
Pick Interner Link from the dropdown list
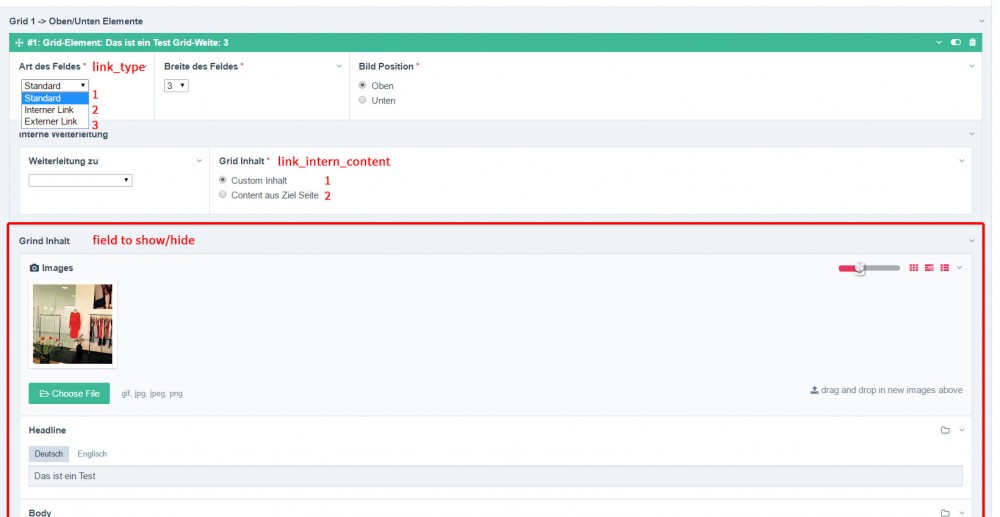point(49,110)
